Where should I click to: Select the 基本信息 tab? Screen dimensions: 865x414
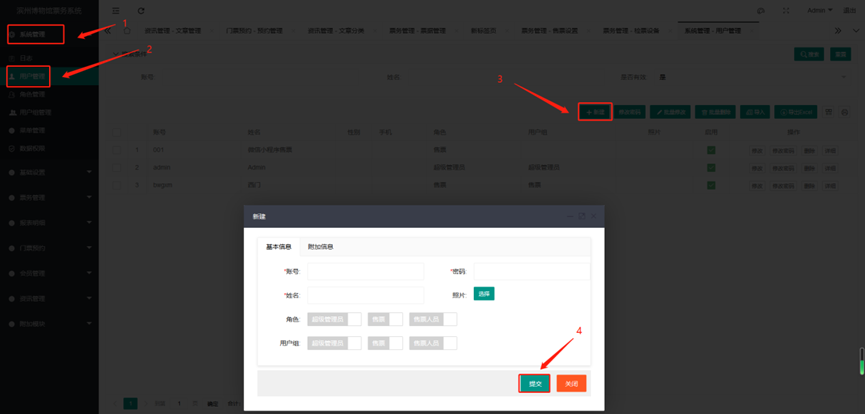pos(278,247)
